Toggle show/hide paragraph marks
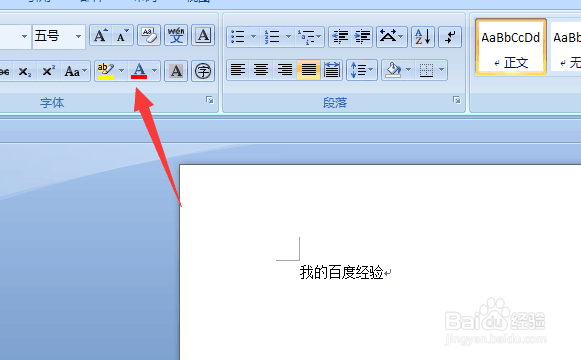This screenshot has width=581, height=360. click(450, 37)
